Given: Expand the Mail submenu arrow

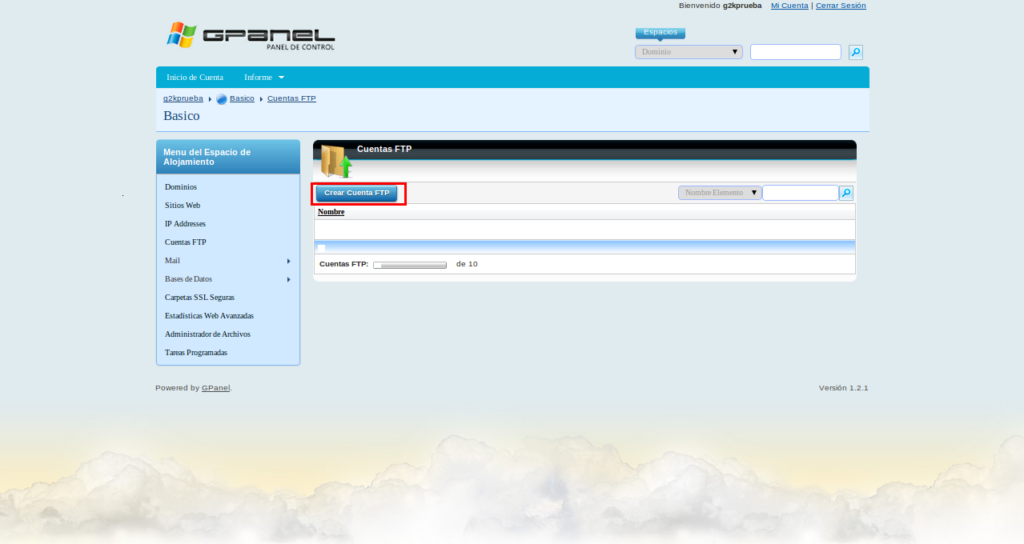Looking at the screenshot, I should (x=289, y=261).
